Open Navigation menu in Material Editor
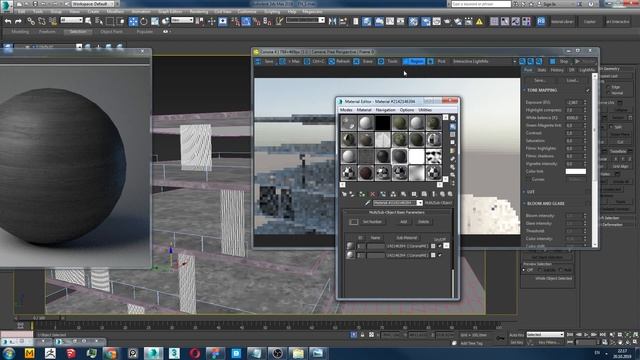The image size is (640, 360). click(385, 110)
